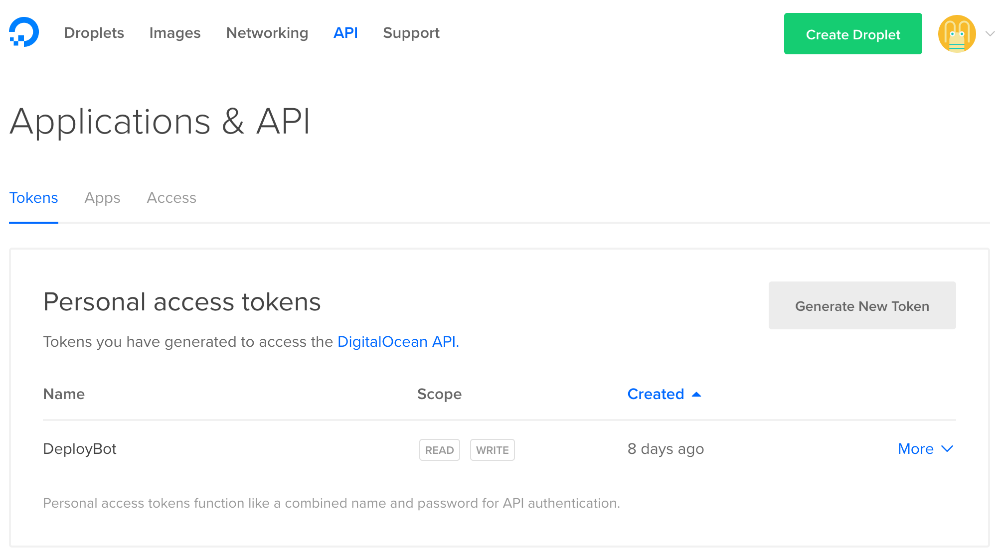Click the Name column header

(x=64, y=395)
